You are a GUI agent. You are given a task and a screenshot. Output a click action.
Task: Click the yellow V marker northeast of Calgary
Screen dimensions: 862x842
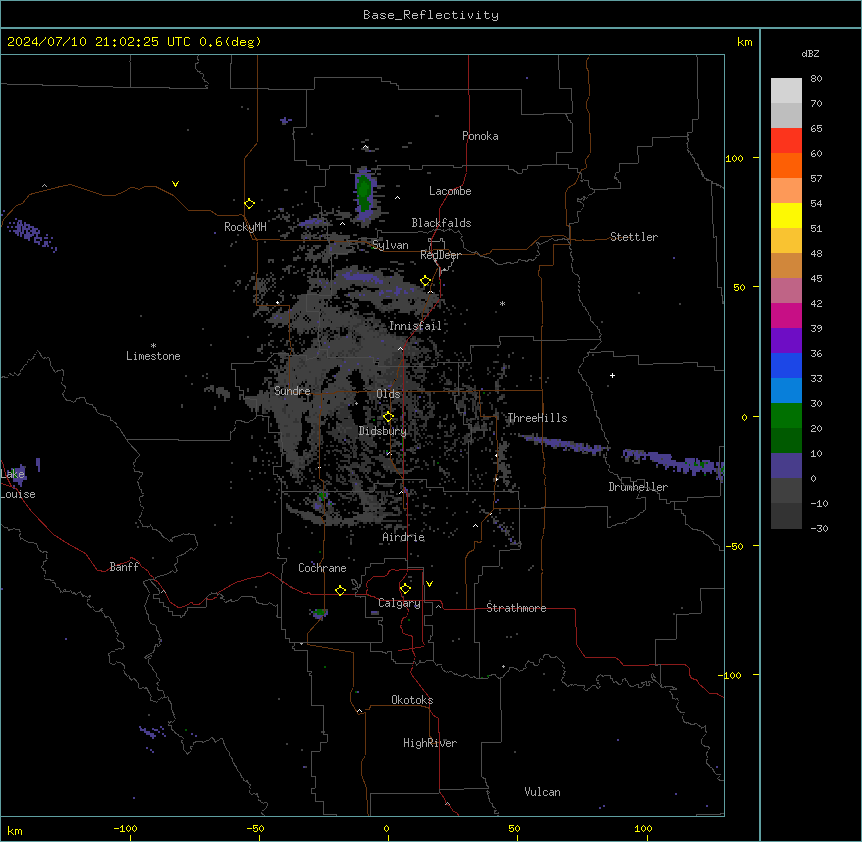click(x=429, y=584)
